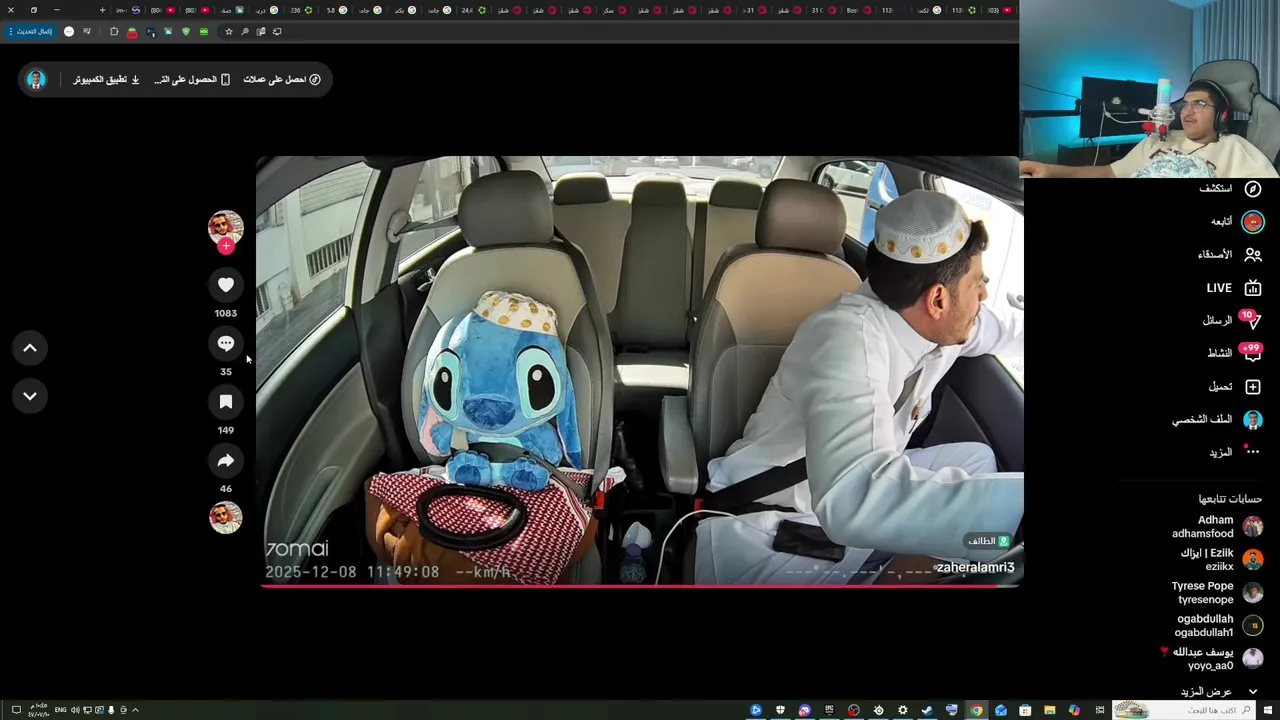Expand hidden system tray icons chevron

[x=135, y=710]
